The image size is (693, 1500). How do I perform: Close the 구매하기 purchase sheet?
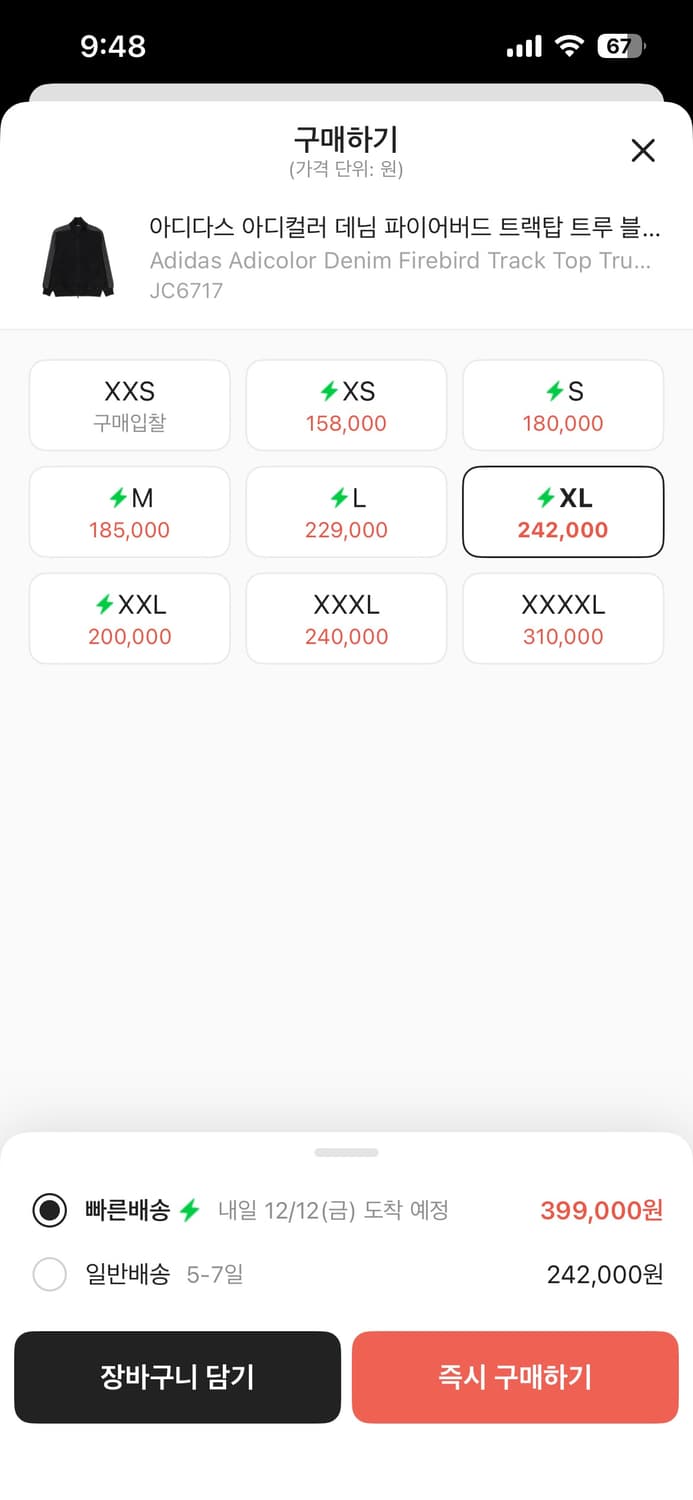pyautogui.click(x=643, y=151)
